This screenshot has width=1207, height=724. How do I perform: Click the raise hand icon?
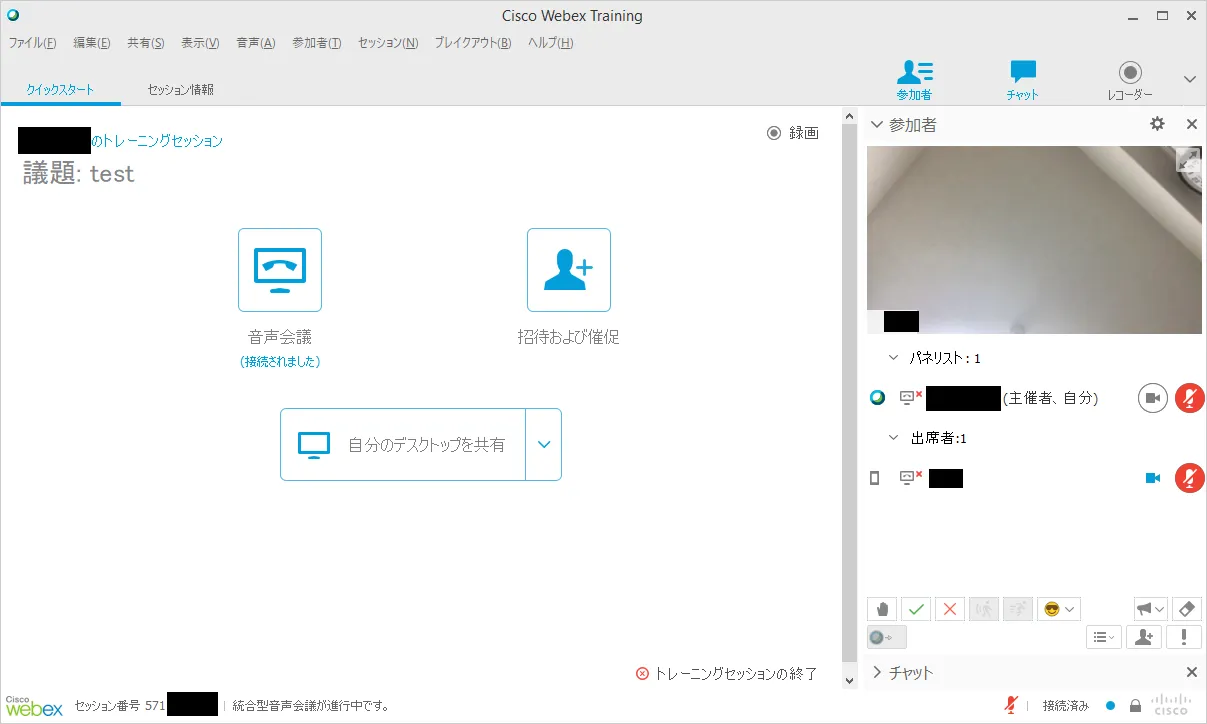[x=882, y=609]
